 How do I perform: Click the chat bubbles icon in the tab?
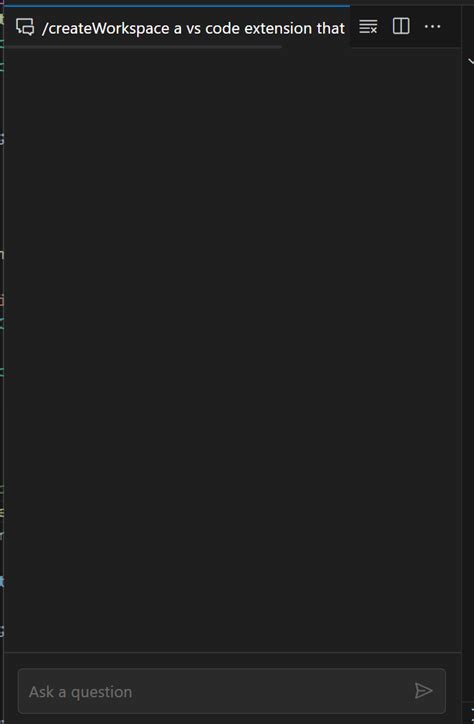pos(25,27)
